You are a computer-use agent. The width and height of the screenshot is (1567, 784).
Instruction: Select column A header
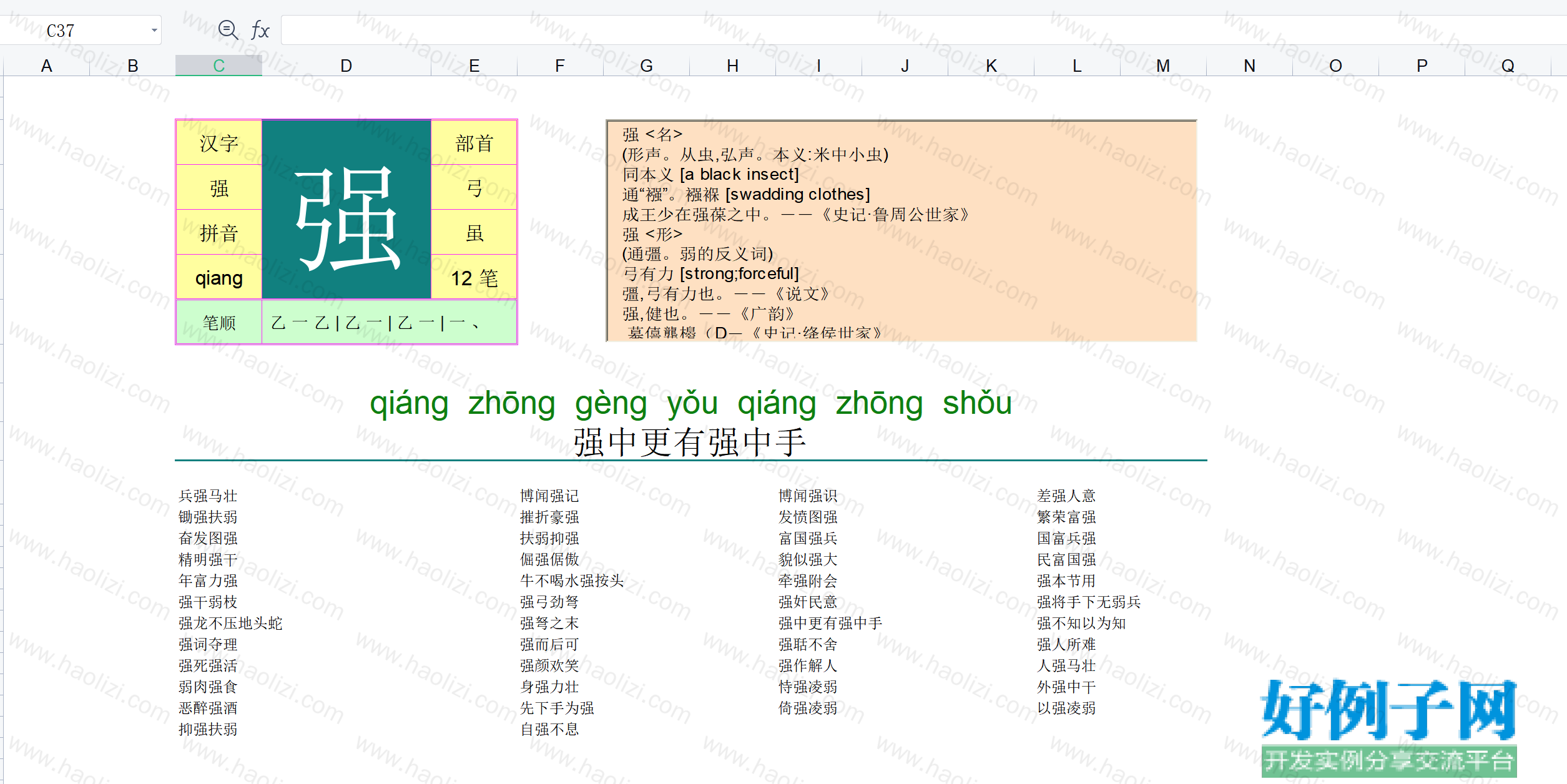tap(46, 66)
